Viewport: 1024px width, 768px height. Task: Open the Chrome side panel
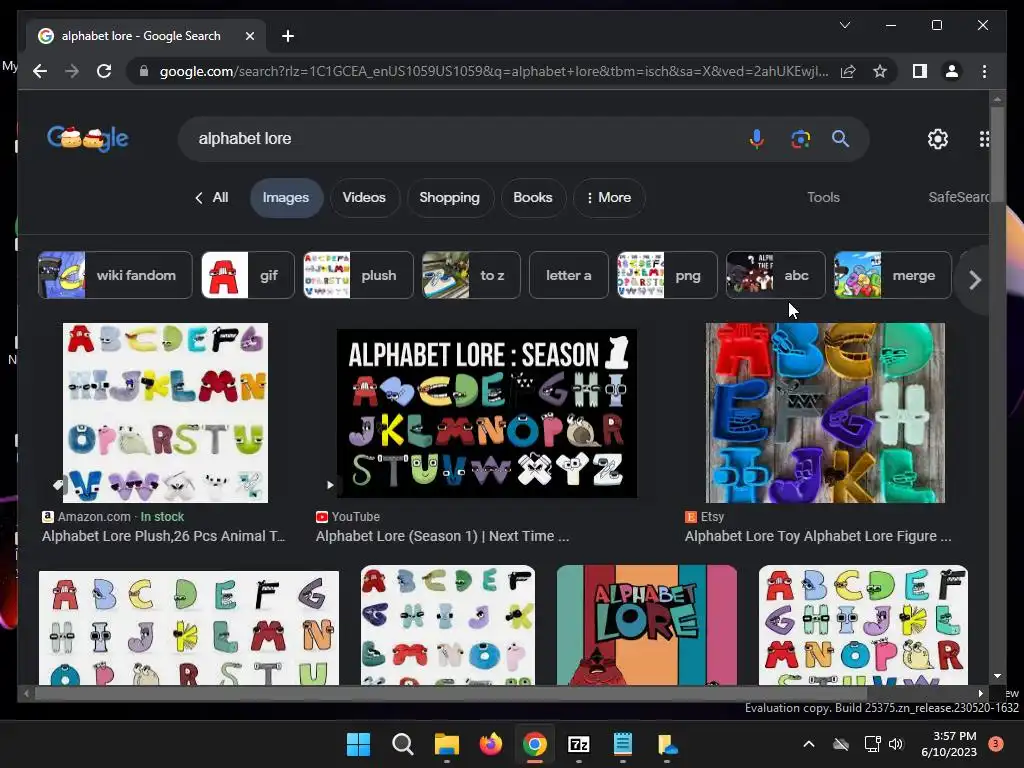tap(920, 71)
